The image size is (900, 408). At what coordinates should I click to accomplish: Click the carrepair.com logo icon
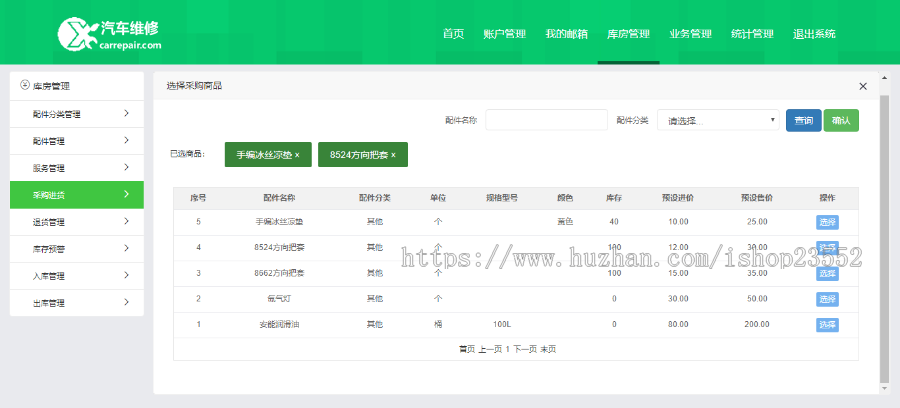click(77, 33)
